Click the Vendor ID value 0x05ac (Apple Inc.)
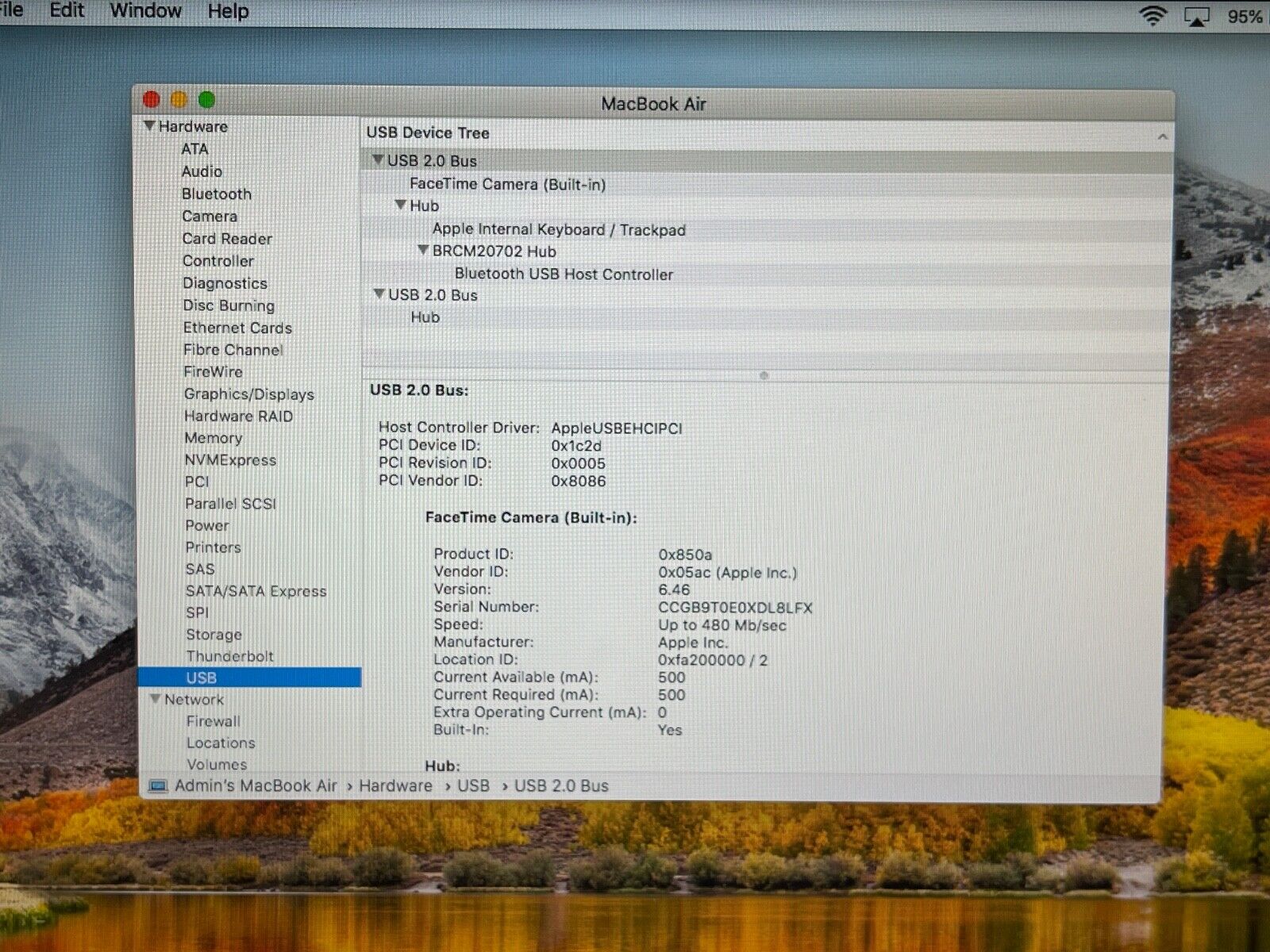Screen dimensions: 1270x952 [x=727, y=573]
